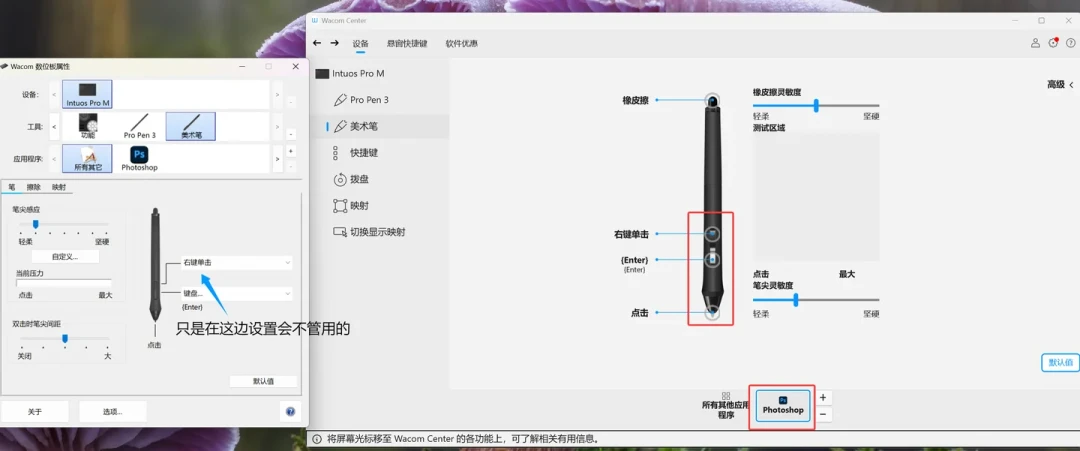The width and height of the screenshot is (1080, 451).
Task: Switch to 设备 tab
Action: point(360,43)
